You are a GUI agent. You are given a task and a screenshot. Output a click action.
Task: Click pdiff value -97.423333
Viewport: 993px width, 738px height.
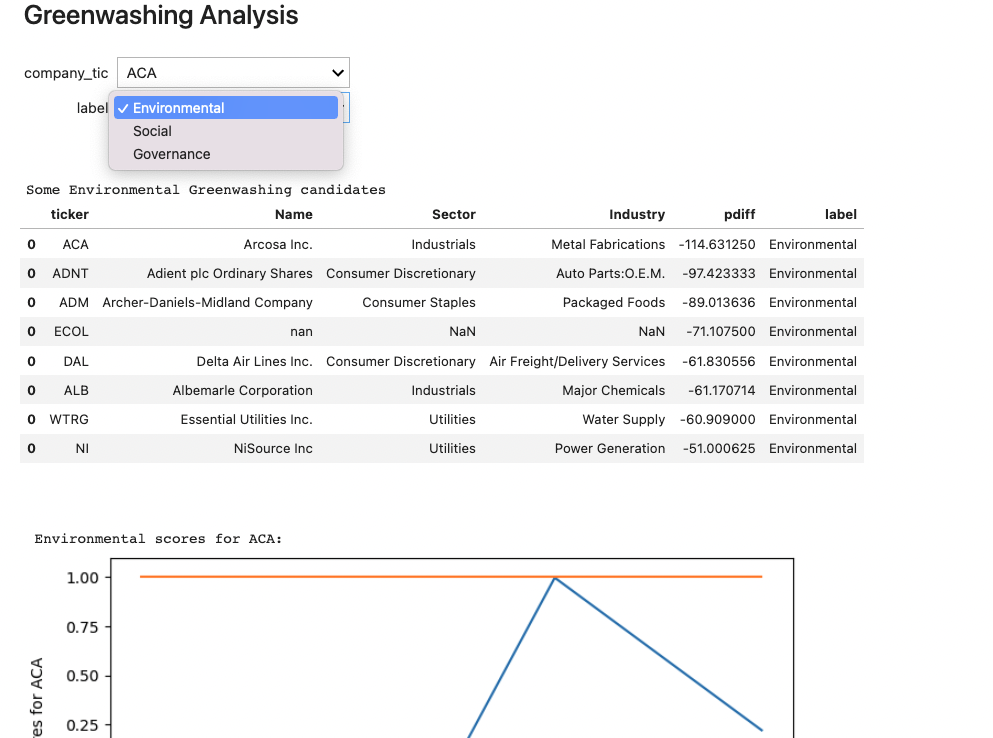719,274
